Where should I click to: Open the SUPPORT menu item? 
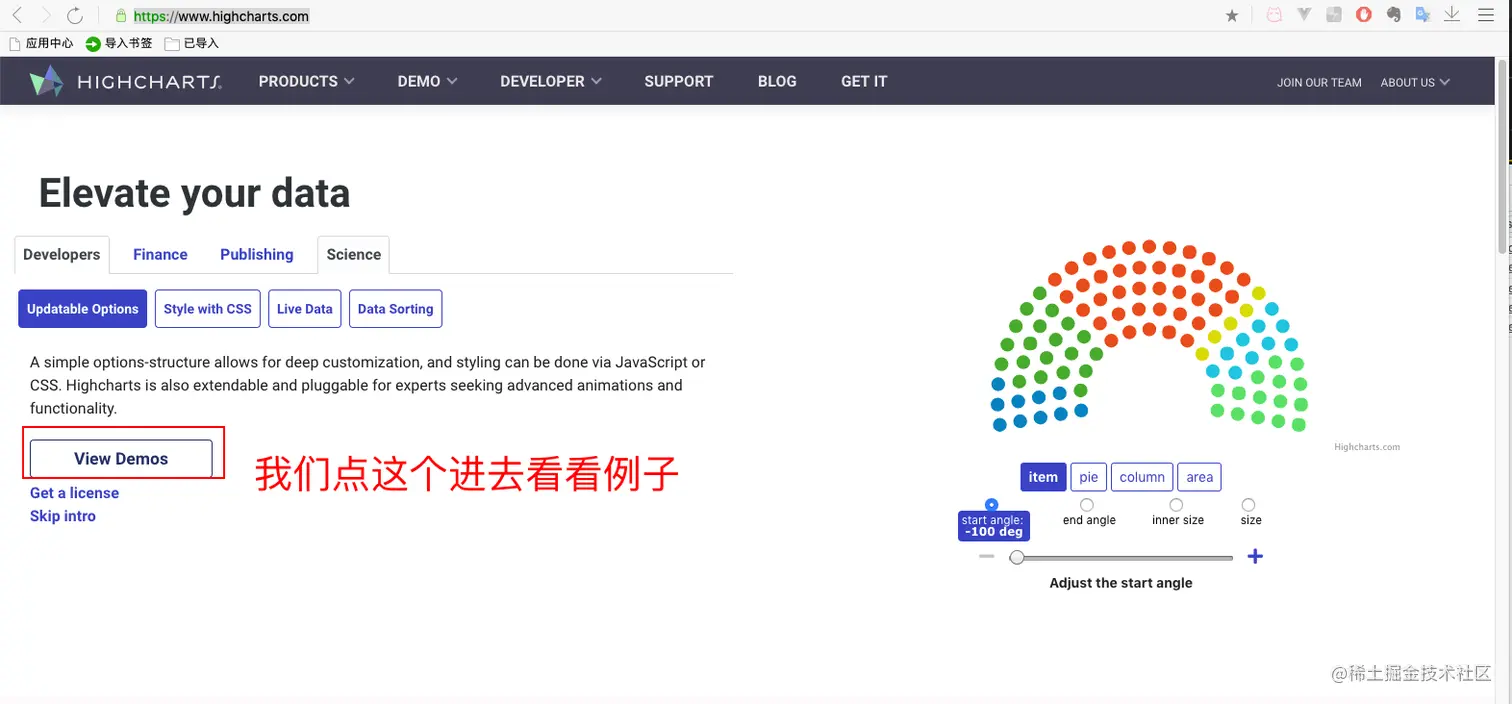[679, 81]
